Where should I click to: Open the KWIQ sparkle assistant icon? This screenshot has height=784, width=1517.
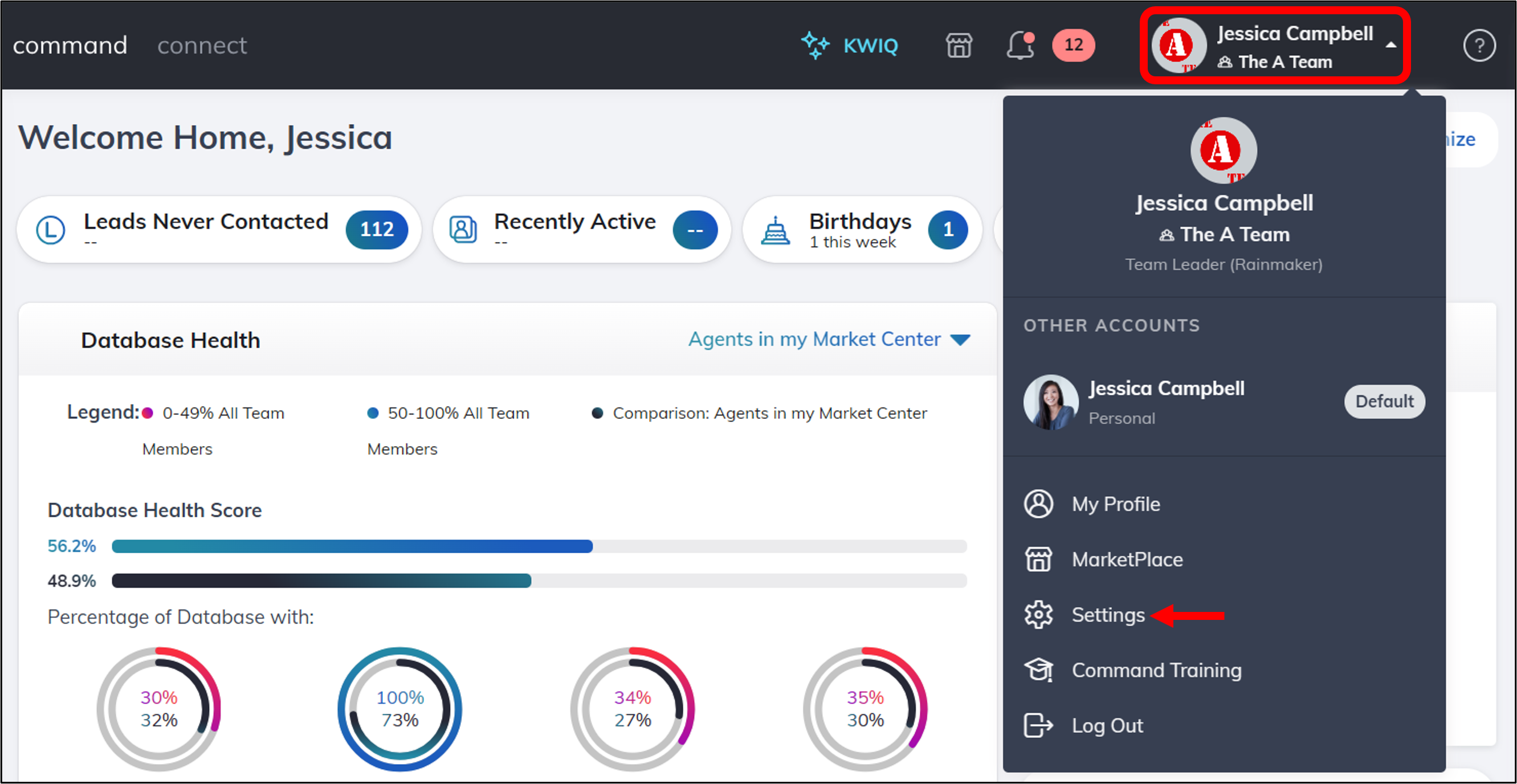[815, 46]
